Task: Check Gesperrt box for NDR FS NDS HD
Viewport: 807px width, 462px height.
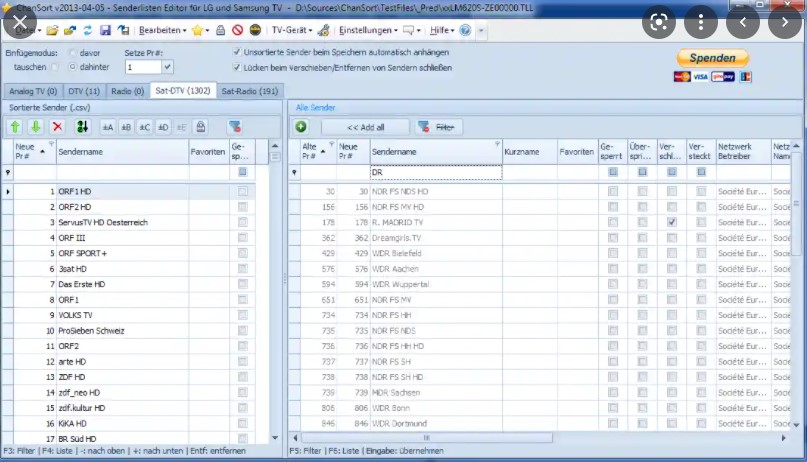Action: click(x=612, y=191)
